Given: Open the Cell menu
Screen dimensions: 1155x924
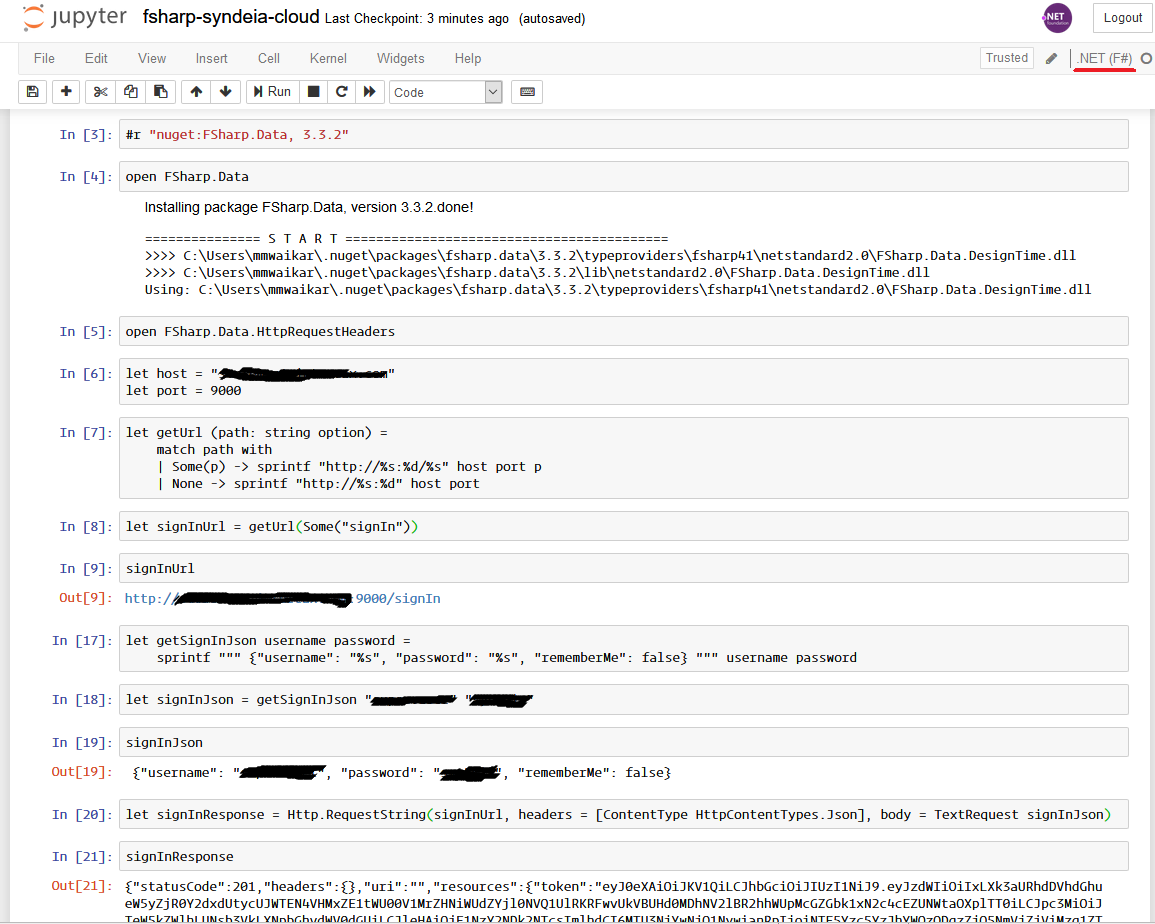Looking at the screenshot, I should click(269, 58).
